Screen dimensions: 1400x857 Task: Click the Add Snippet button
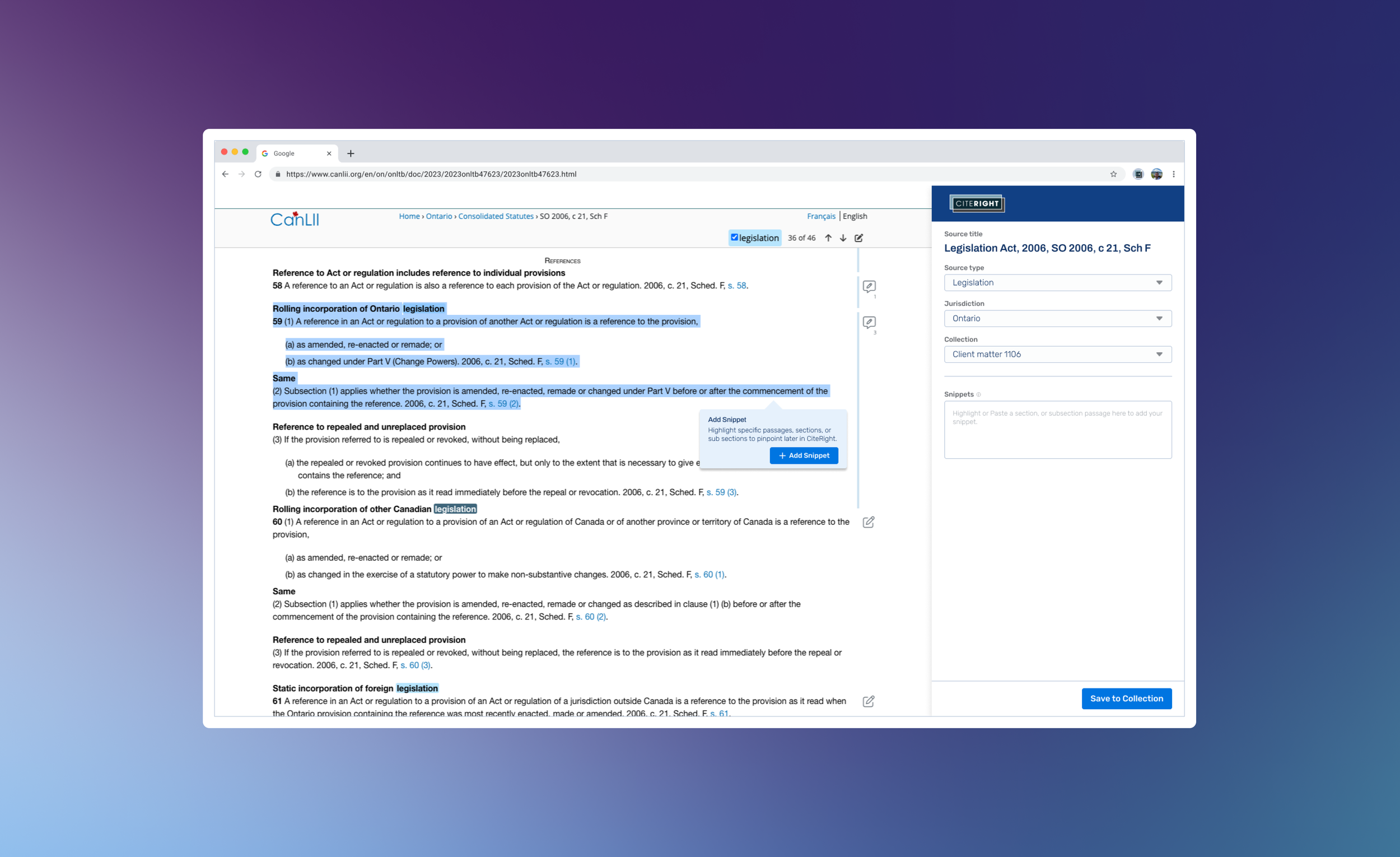[x=804, y=455]
